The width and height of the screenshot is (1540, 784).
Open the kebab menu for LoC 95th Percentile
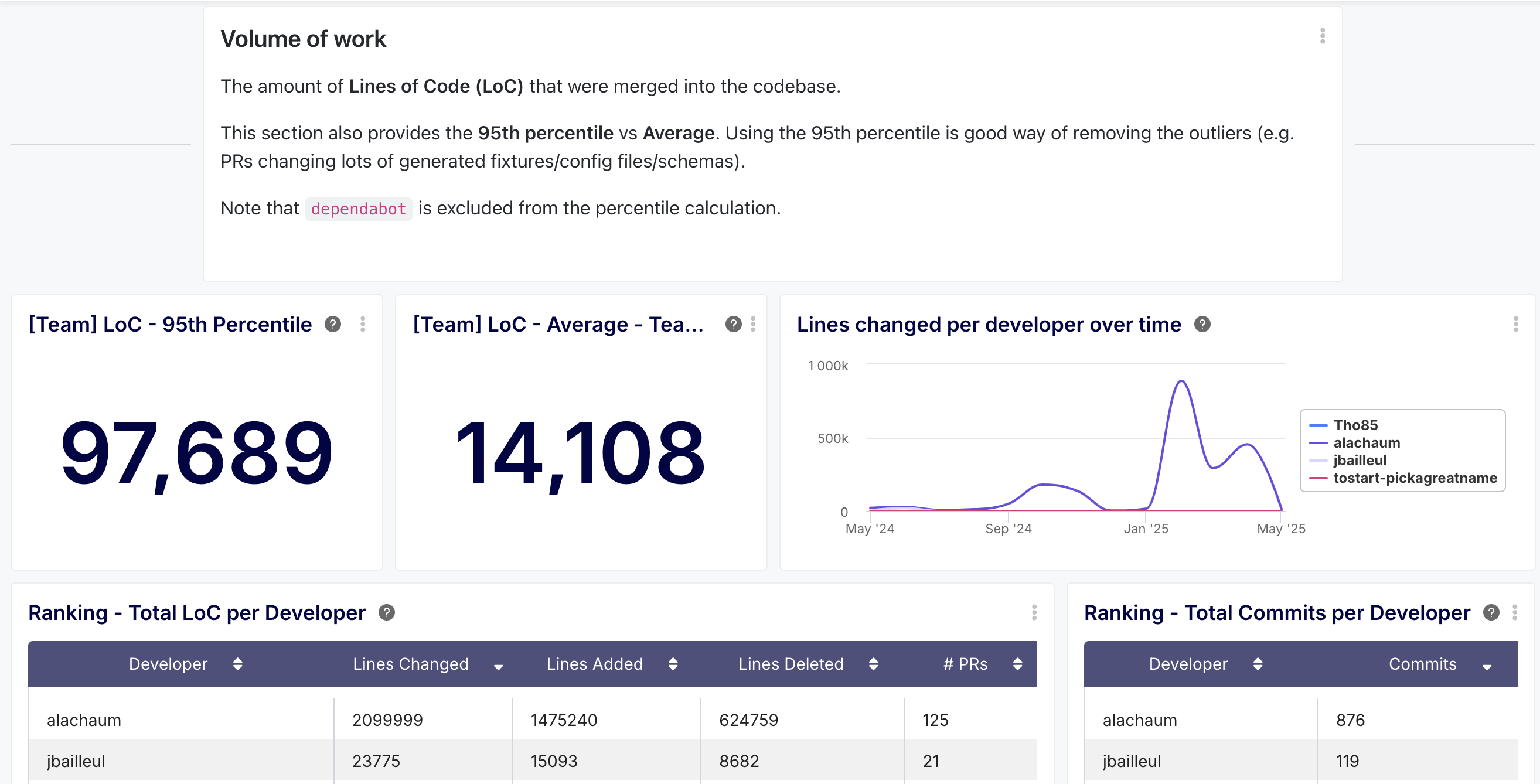[x=363, y=325]
